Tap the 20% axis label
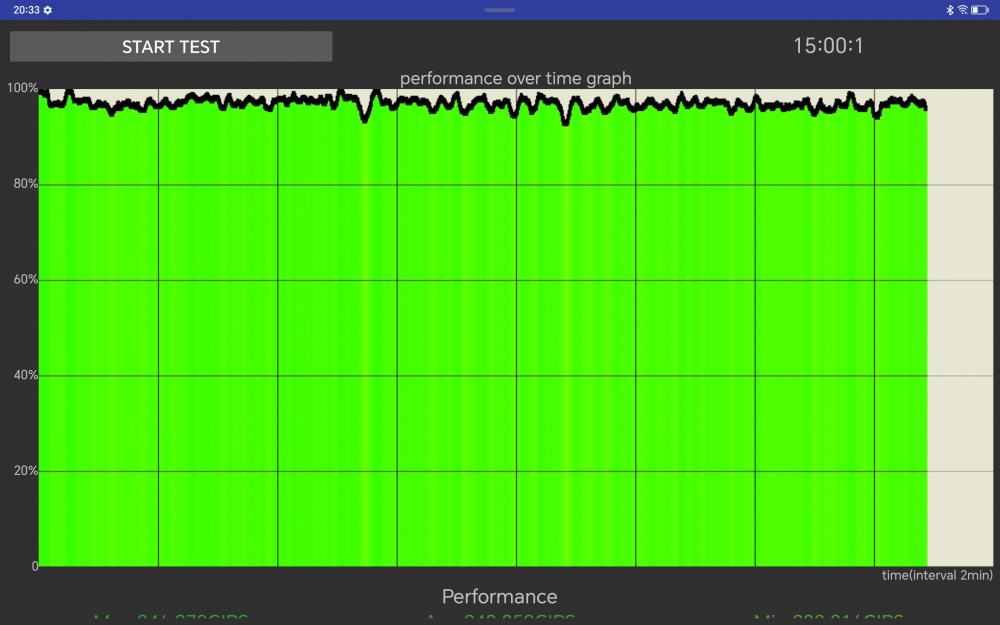The width and height of the screenshot is (1000, 625). pos(26,471)
